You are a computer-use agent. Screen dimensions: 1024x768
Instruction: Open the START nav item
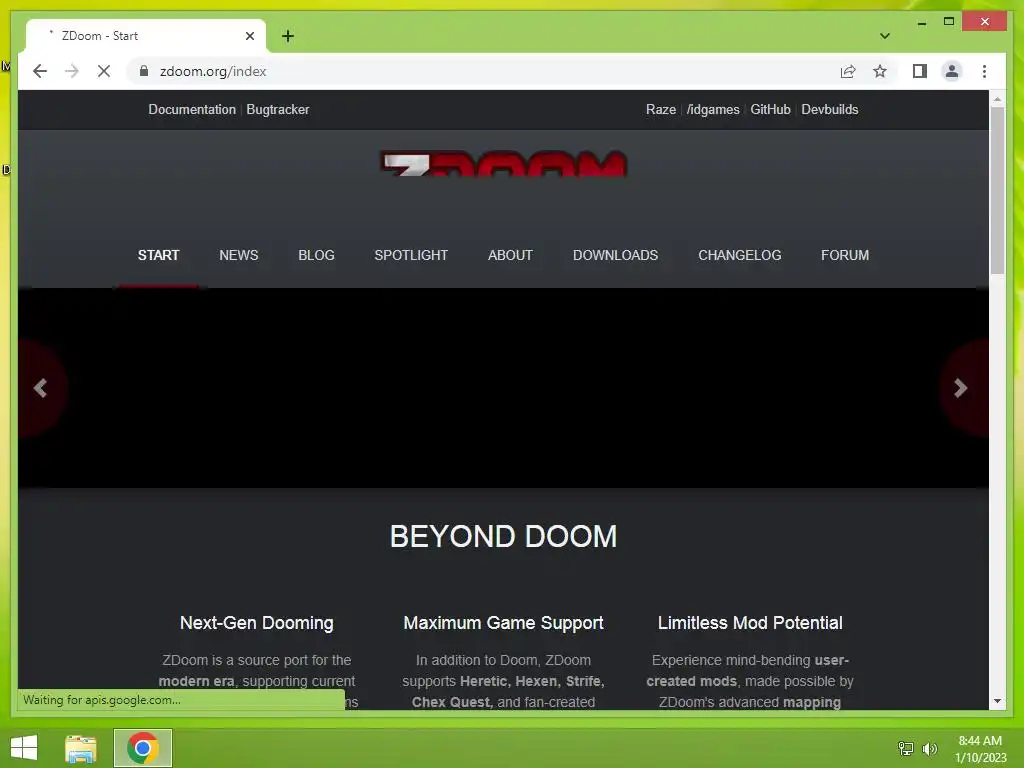pyautogui.click(x=158, y=255)
